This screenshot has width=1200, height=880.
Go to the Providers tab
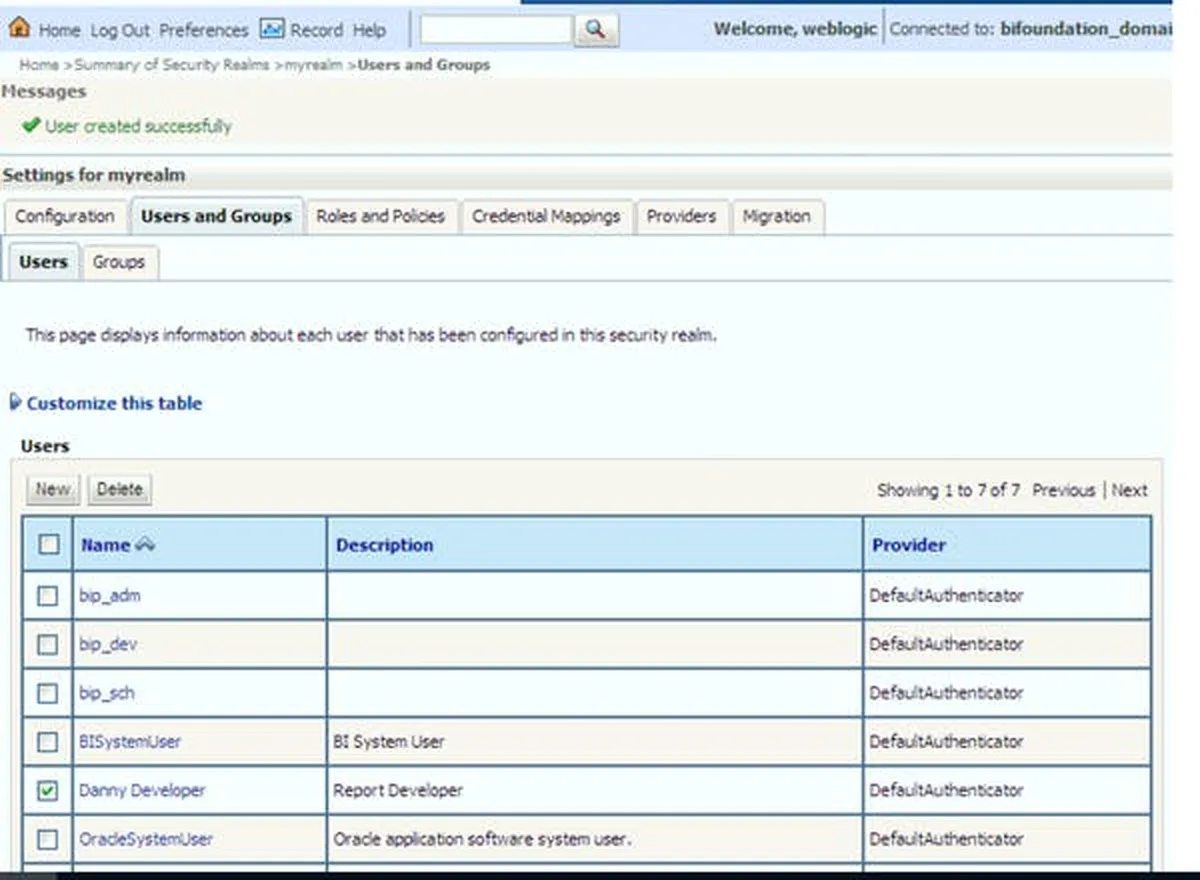[x=681, y=216]
